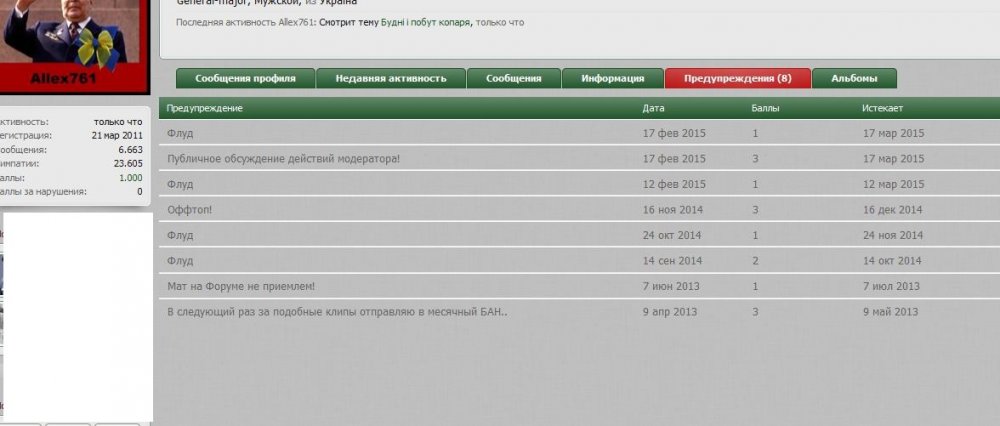
Task: Open the Флуд warning dated 24 окт 2014
Action: [180, 235]
